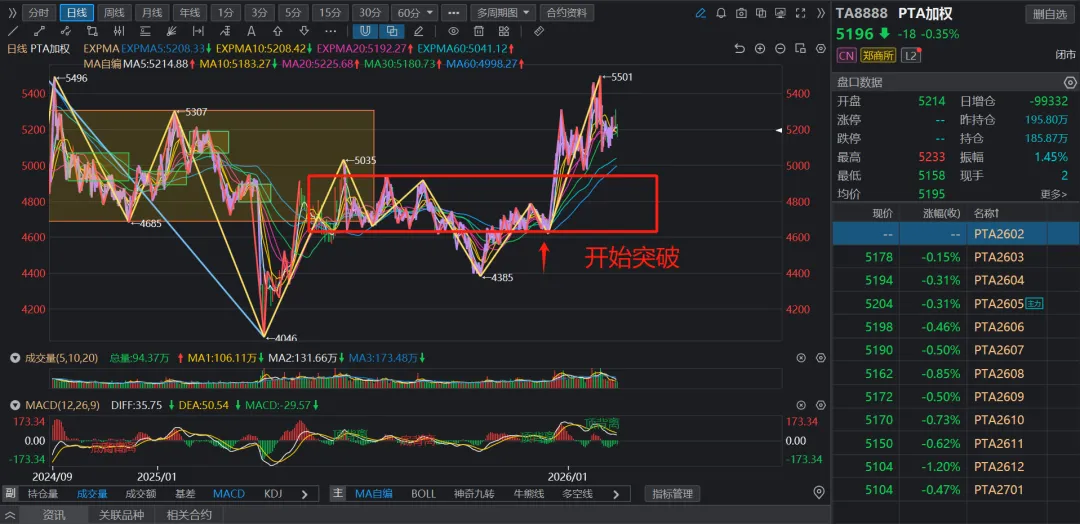Zoom out of the chart
The image size is (1080, 524).
(x=780, y=48)
